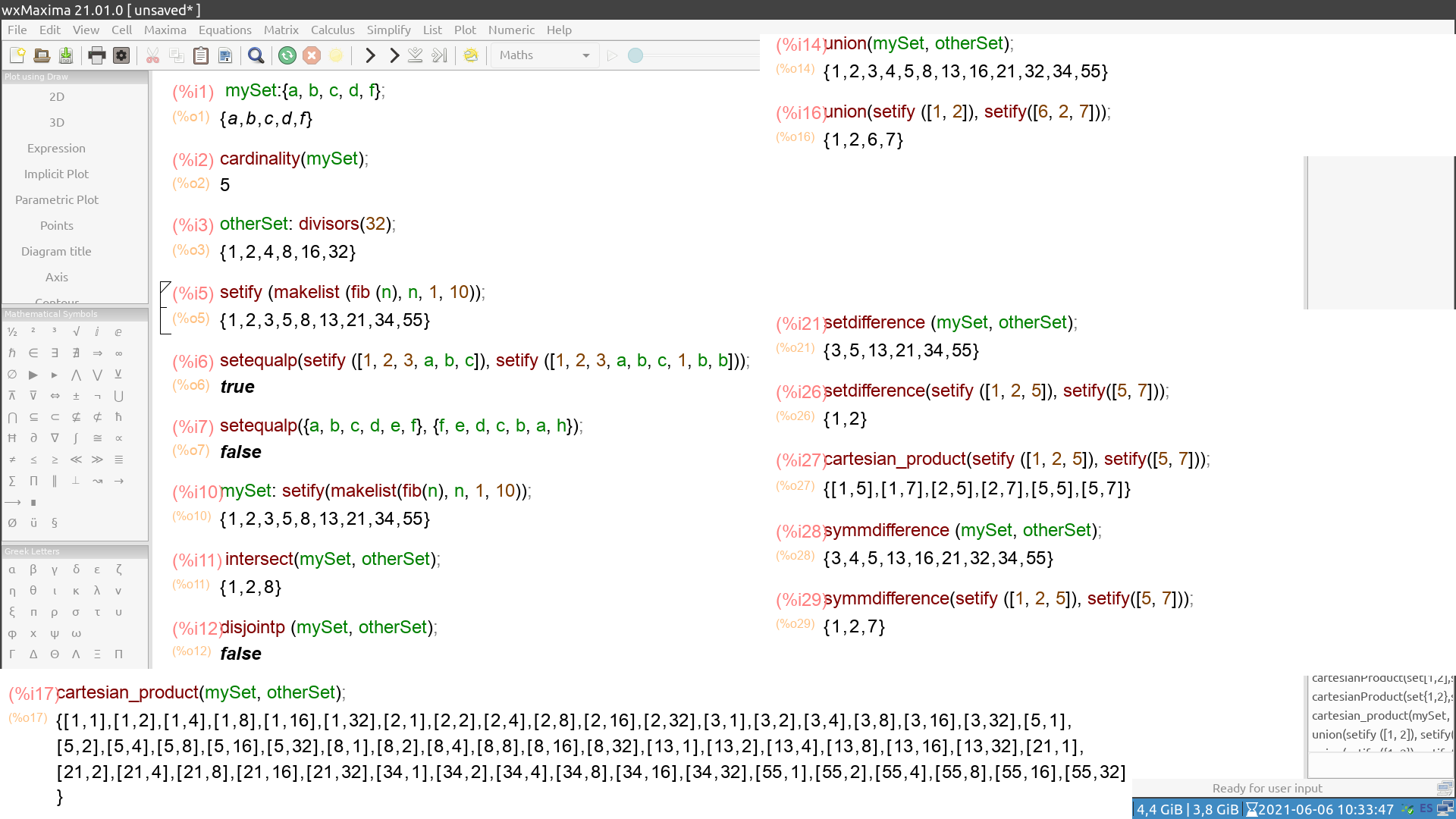1456x819 pixels.
Task: Click the Parametric Plot sidebar button
Action: coord(56,199)
